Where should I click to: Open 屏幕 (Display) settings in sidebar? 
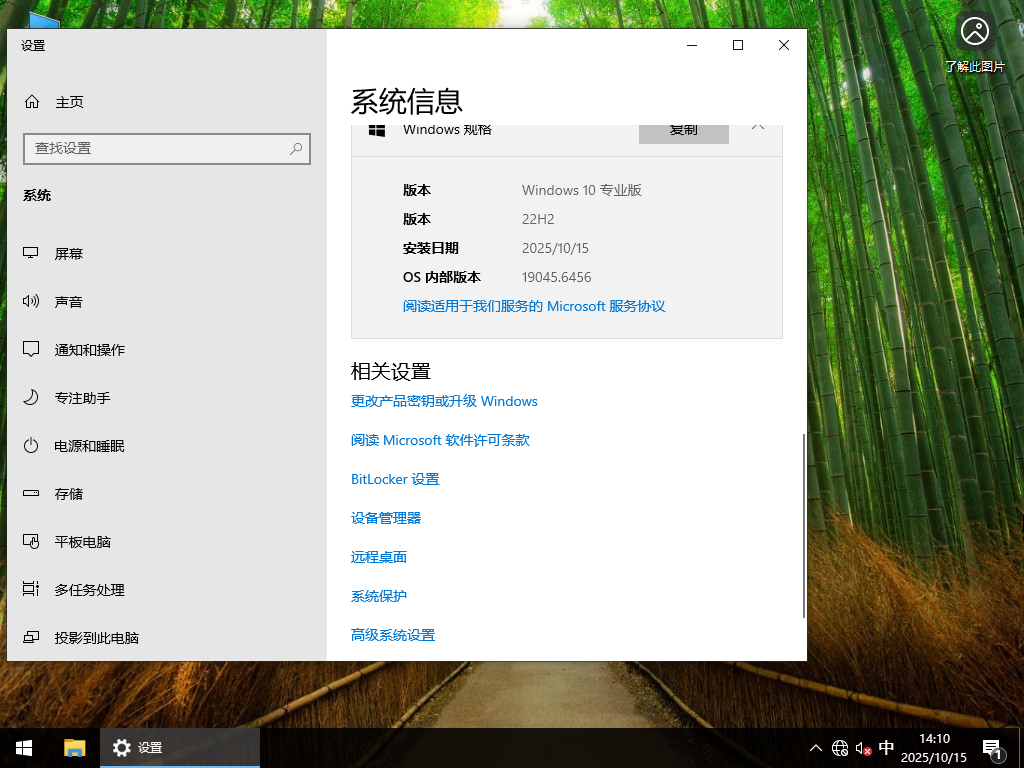coord(76,253)
